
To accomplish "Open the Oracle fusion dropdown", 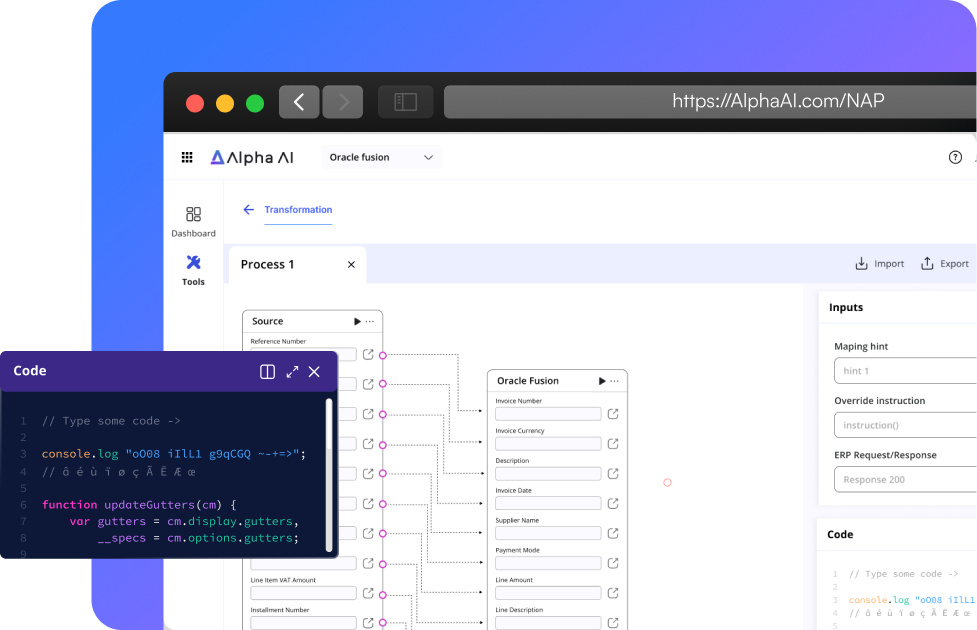I will click(381, 157).
